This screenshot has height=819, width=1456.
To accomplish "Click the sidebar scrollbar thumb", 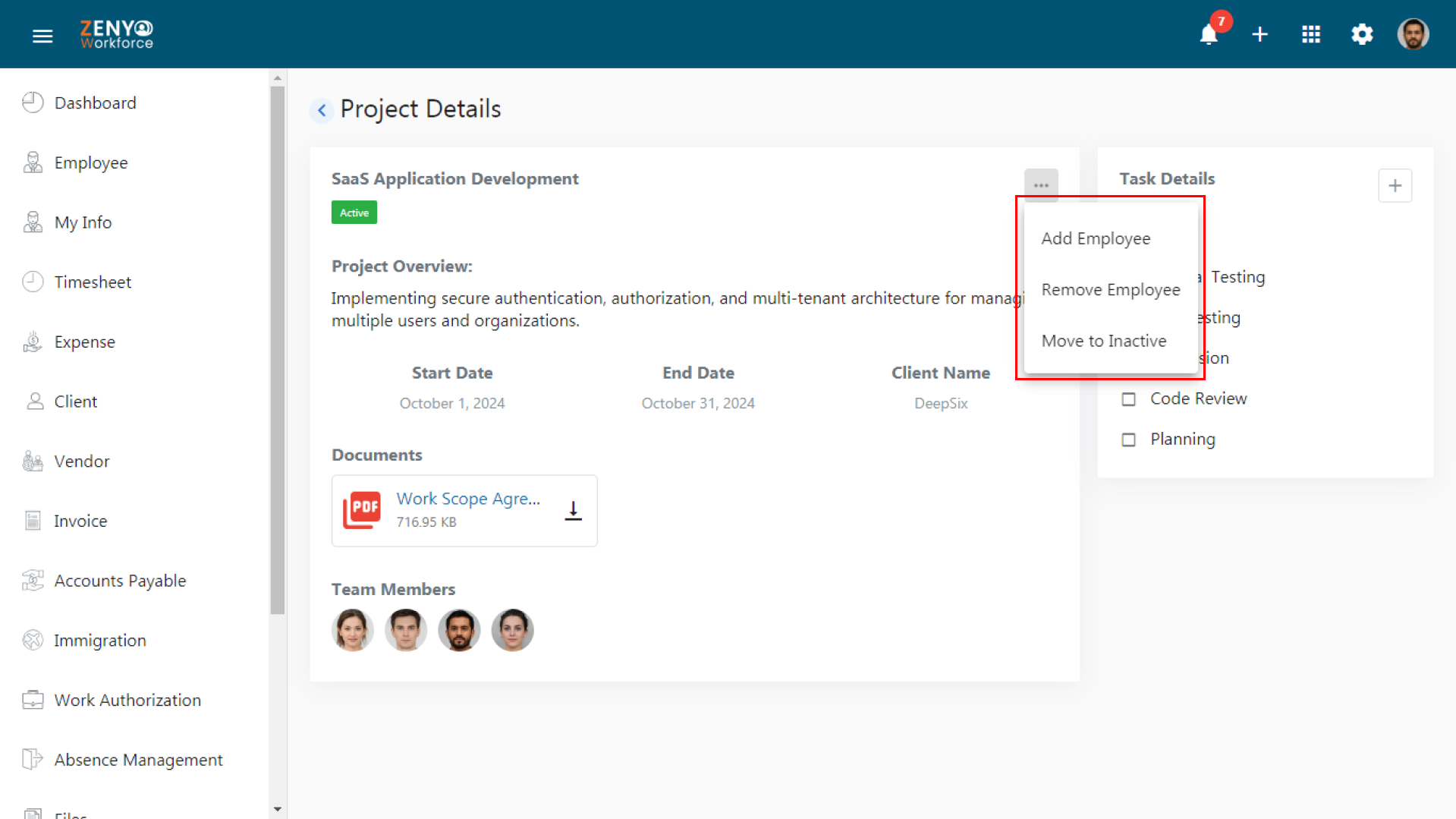I will point(278,349).
